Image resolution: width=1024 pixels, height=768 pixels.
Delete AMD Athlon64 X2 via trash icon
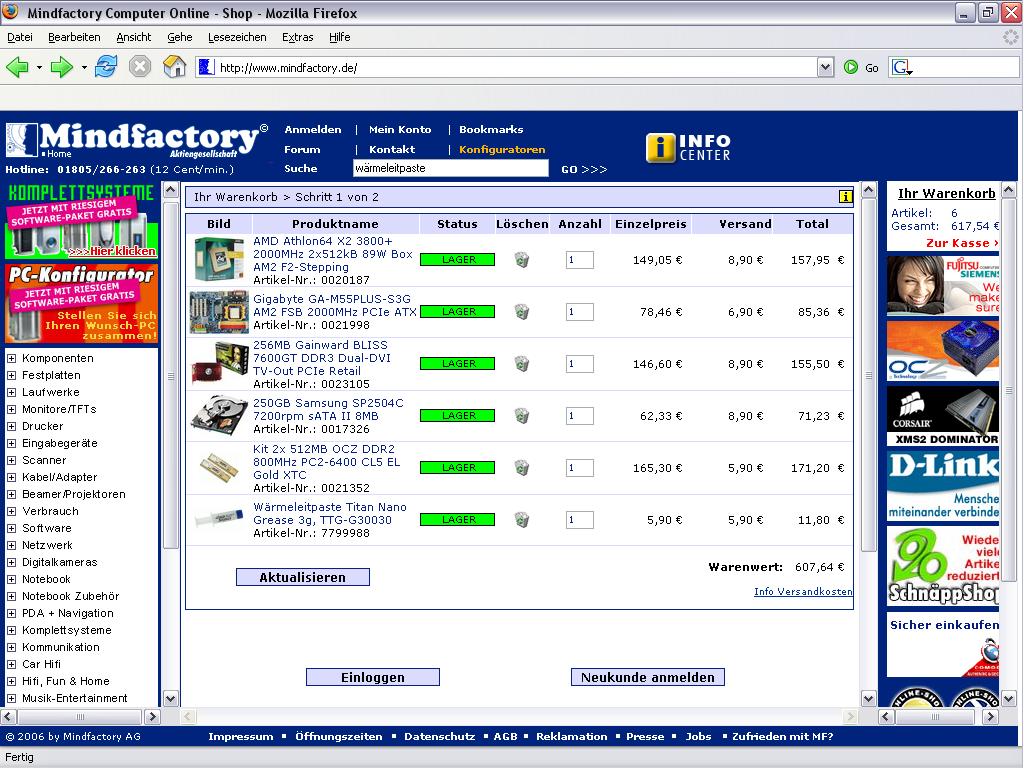tap(522, 260)
